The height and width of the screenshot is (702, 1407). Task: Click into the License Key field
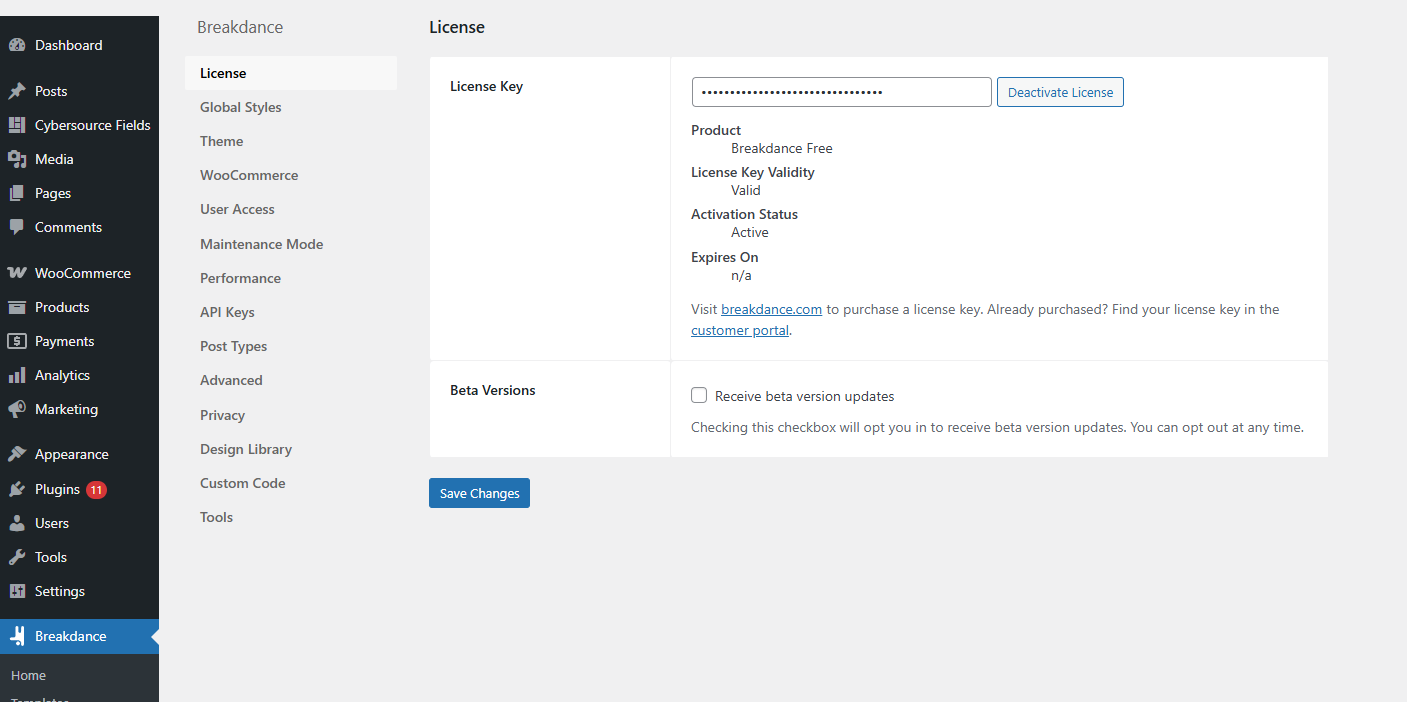tap(841, 92)
